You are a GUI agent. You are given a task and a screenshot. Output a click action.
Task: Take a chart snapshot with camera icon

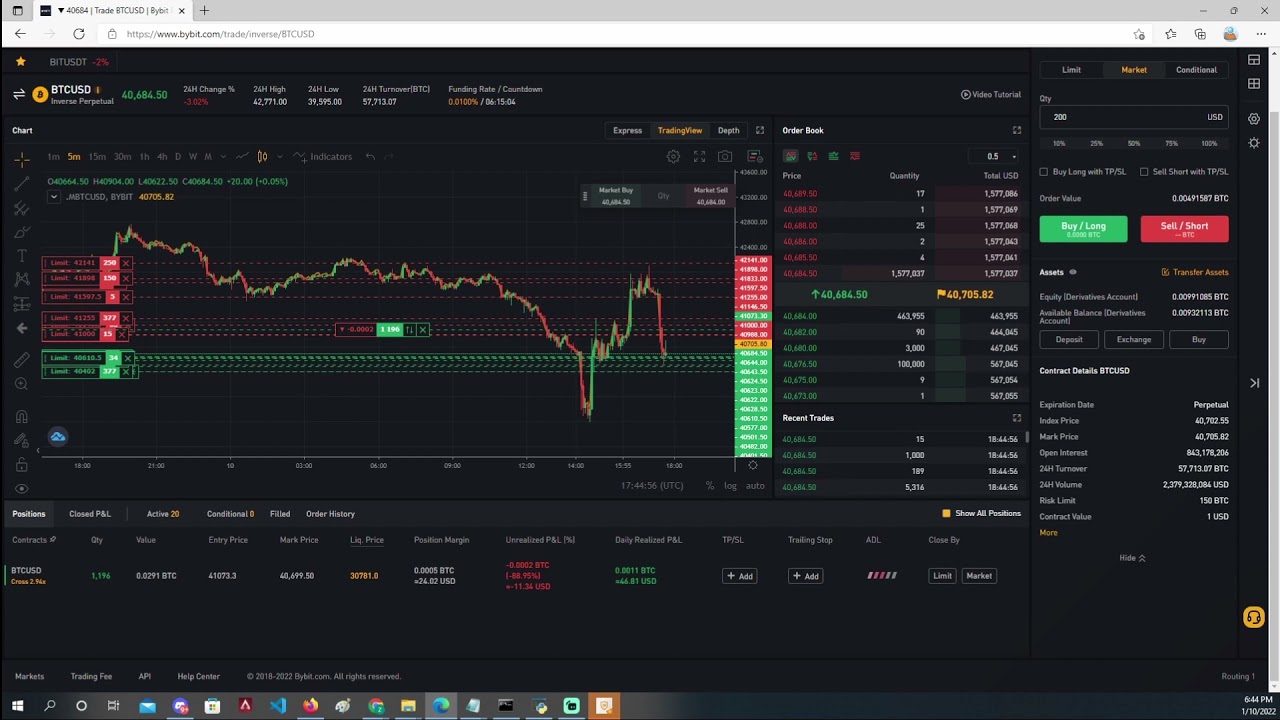tap(725, 157)
